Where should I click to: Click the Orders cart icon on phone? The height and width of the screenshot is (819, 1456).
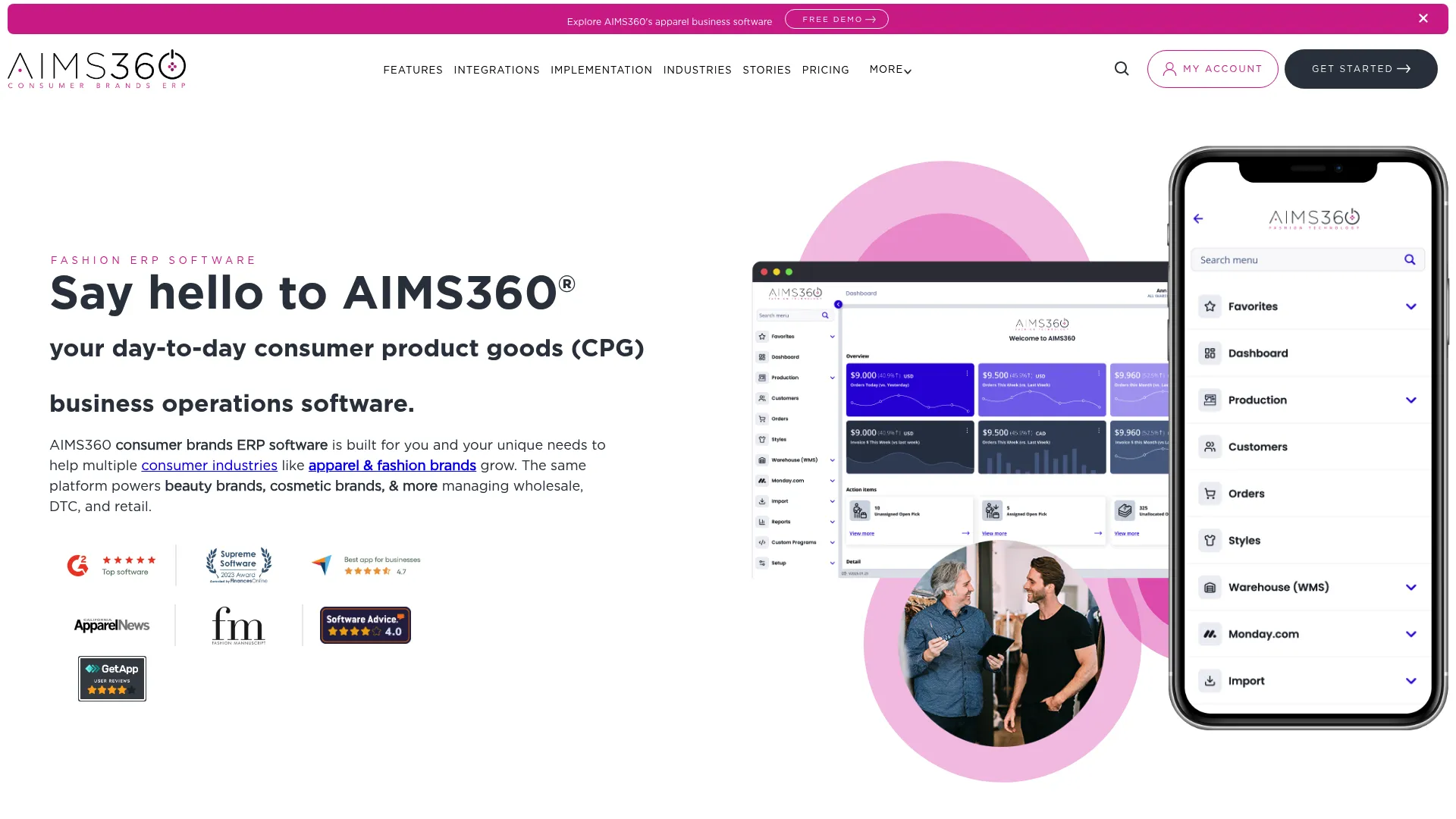[x=1210, y=494]
